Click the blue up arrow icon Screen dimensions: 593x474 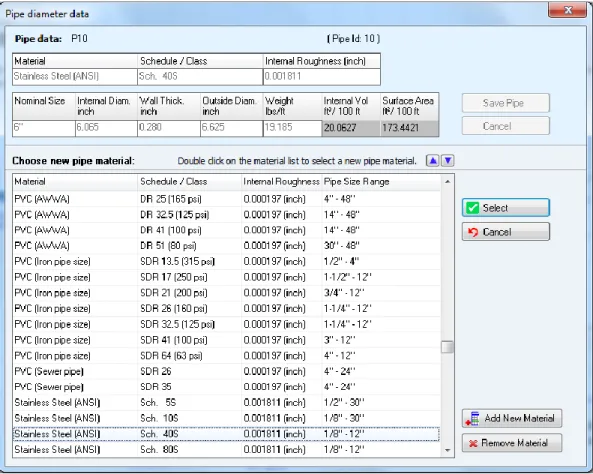coord(432,161)
